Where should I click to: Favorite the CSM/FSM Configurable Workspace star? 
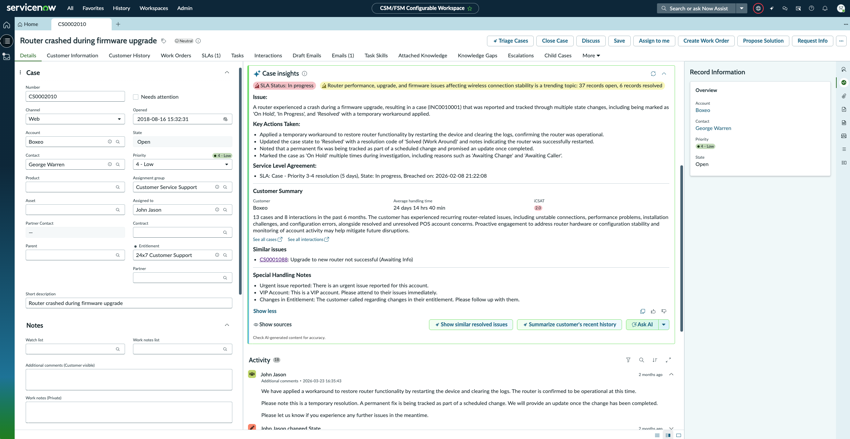click(469, 9)
